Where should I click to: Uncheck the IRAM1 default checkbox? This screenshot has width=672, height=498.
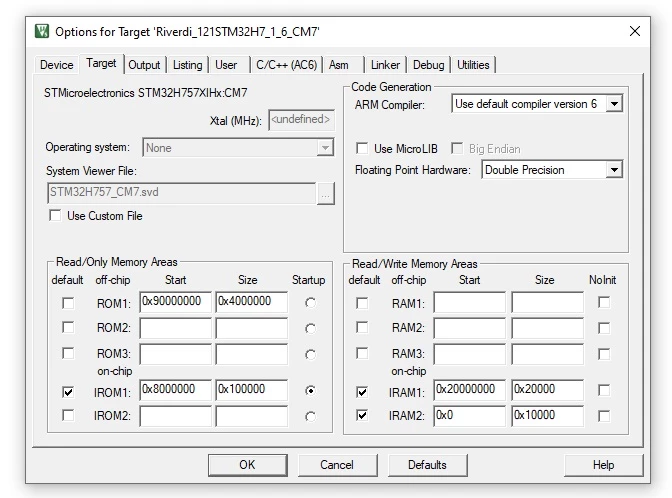362,392
